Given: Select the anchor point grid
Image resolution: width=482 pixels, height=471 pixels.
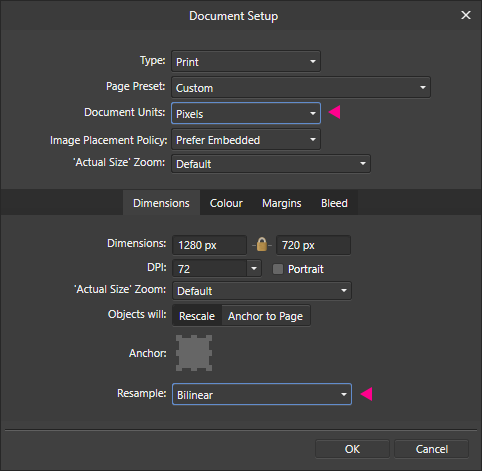Looking at the screenshot, I should tap(194, 353).
